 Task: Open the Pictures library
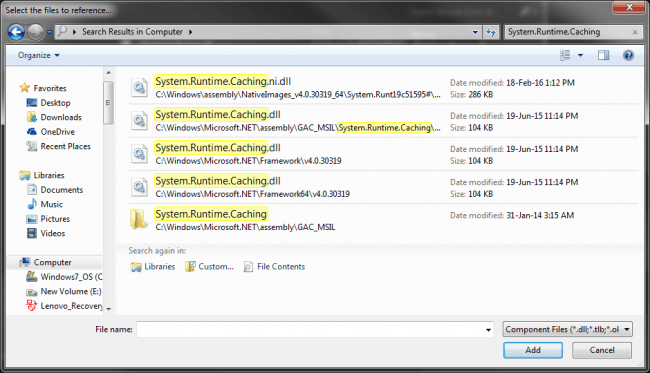[x=55, y=218]
